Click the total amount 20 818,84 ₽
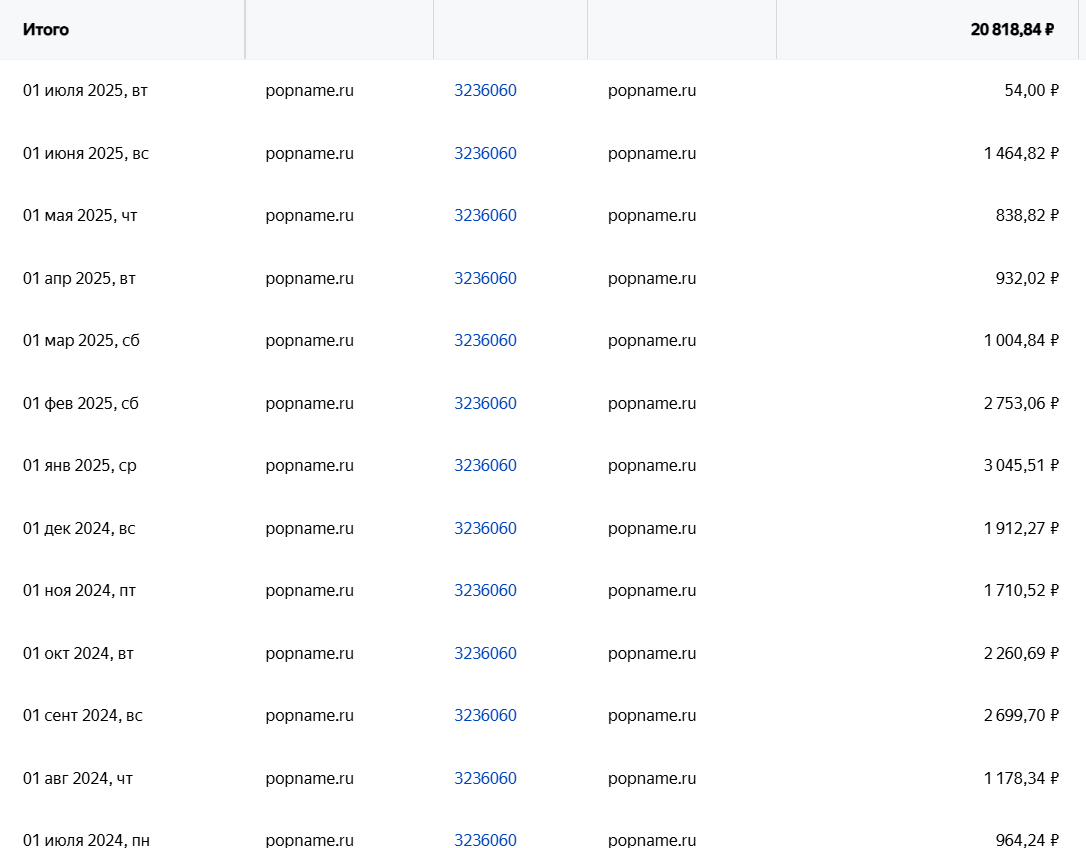The width and height of the screenshot is (1086, 848). click(1013, 30)
